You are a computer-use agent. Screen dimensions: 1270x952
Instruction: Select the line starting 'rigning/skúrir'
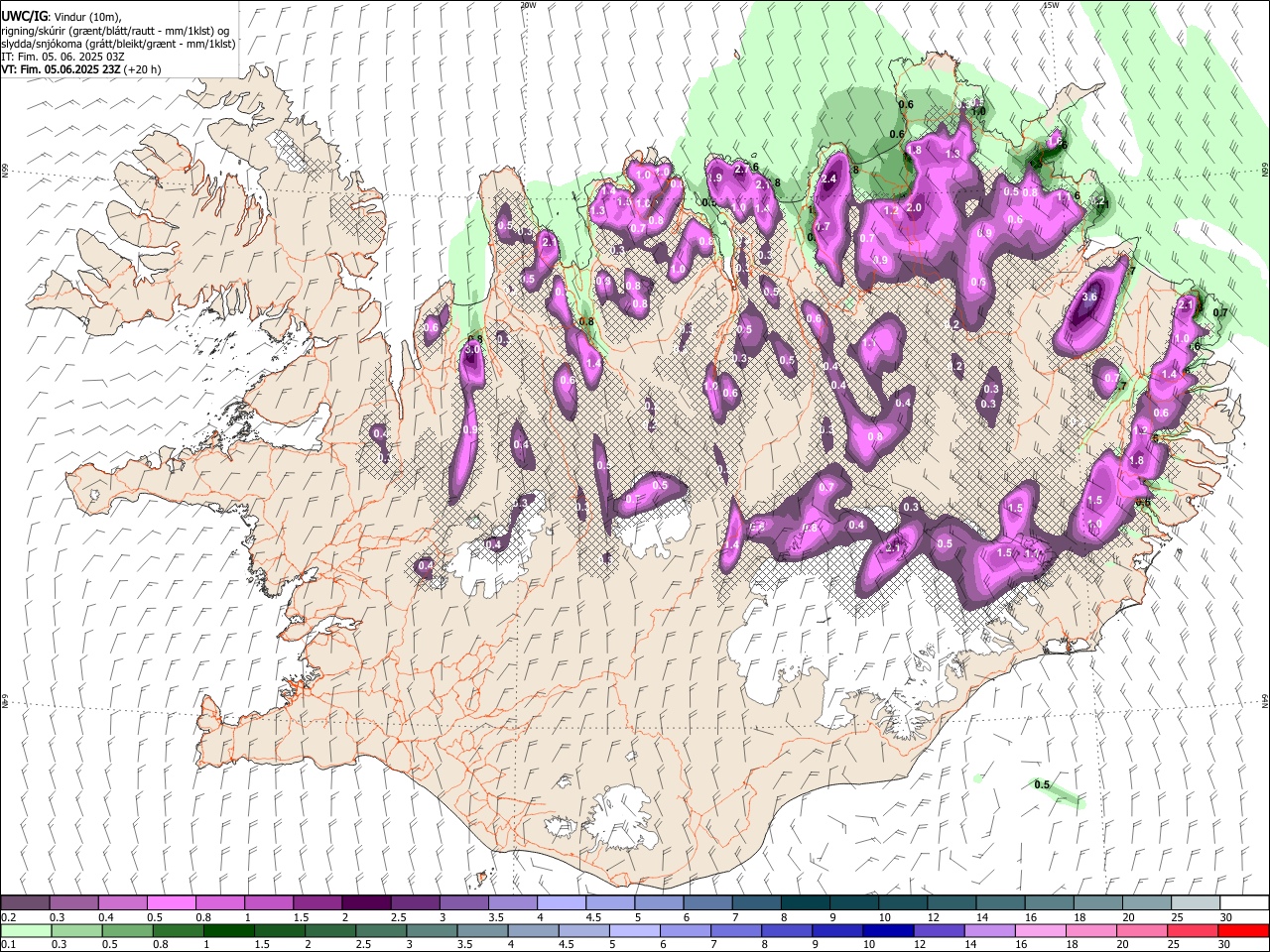[x=115, y=30]
